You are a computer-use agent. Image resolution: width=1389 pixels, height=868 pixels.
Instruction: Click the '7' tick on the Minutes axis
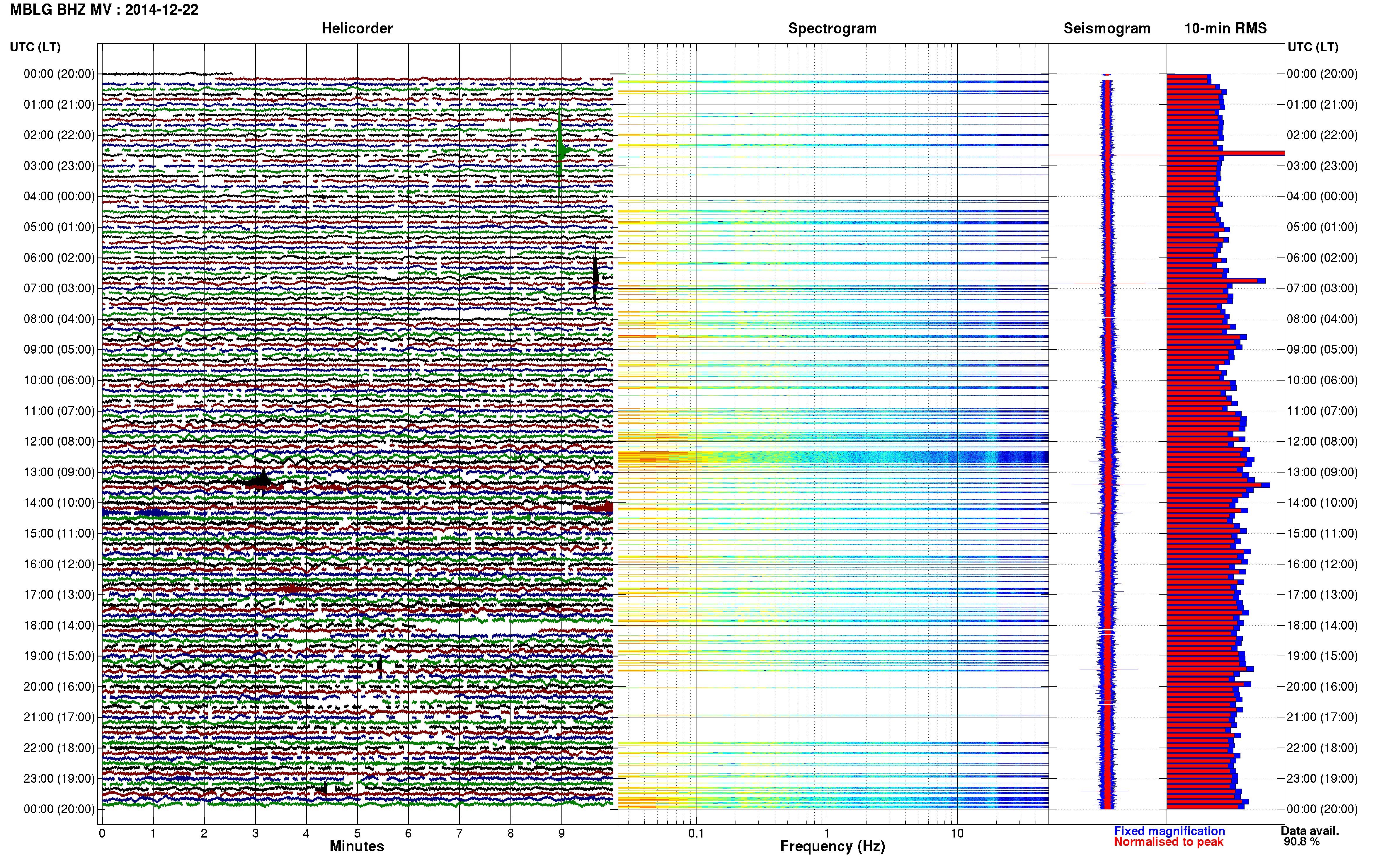[x=459, y=833]
